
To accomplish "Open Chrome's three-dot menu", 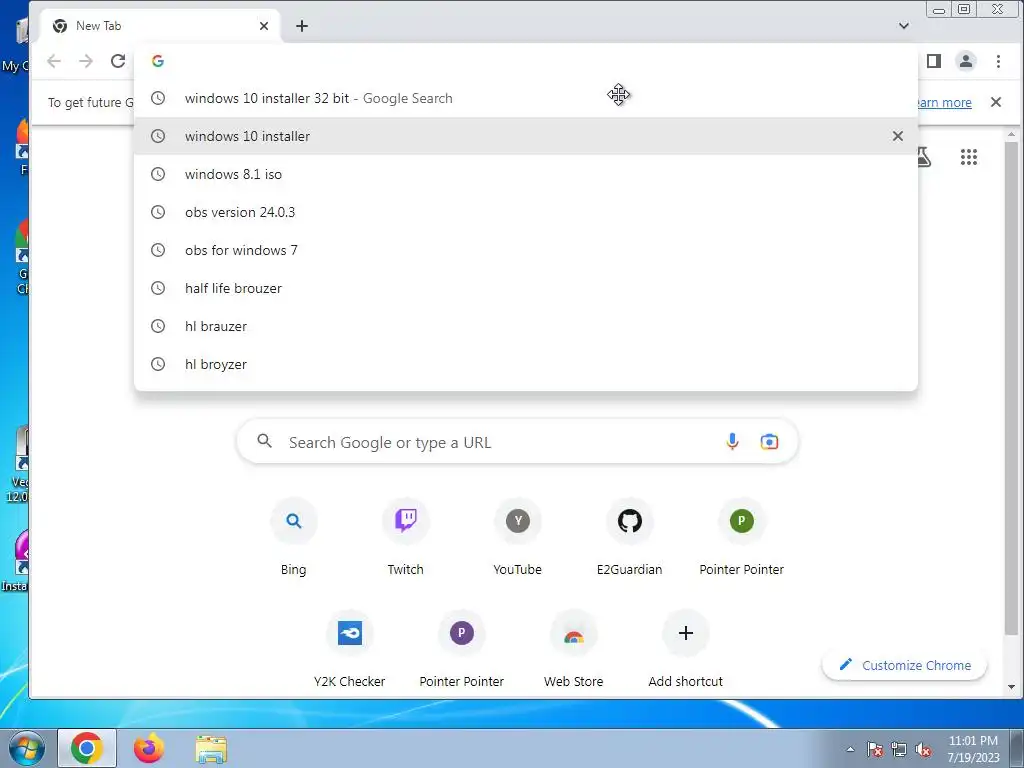I will 998,61.
